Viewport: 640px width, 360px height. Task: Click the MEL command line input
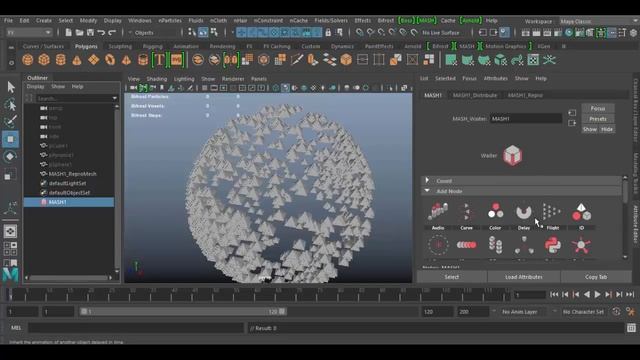(135, 328)
